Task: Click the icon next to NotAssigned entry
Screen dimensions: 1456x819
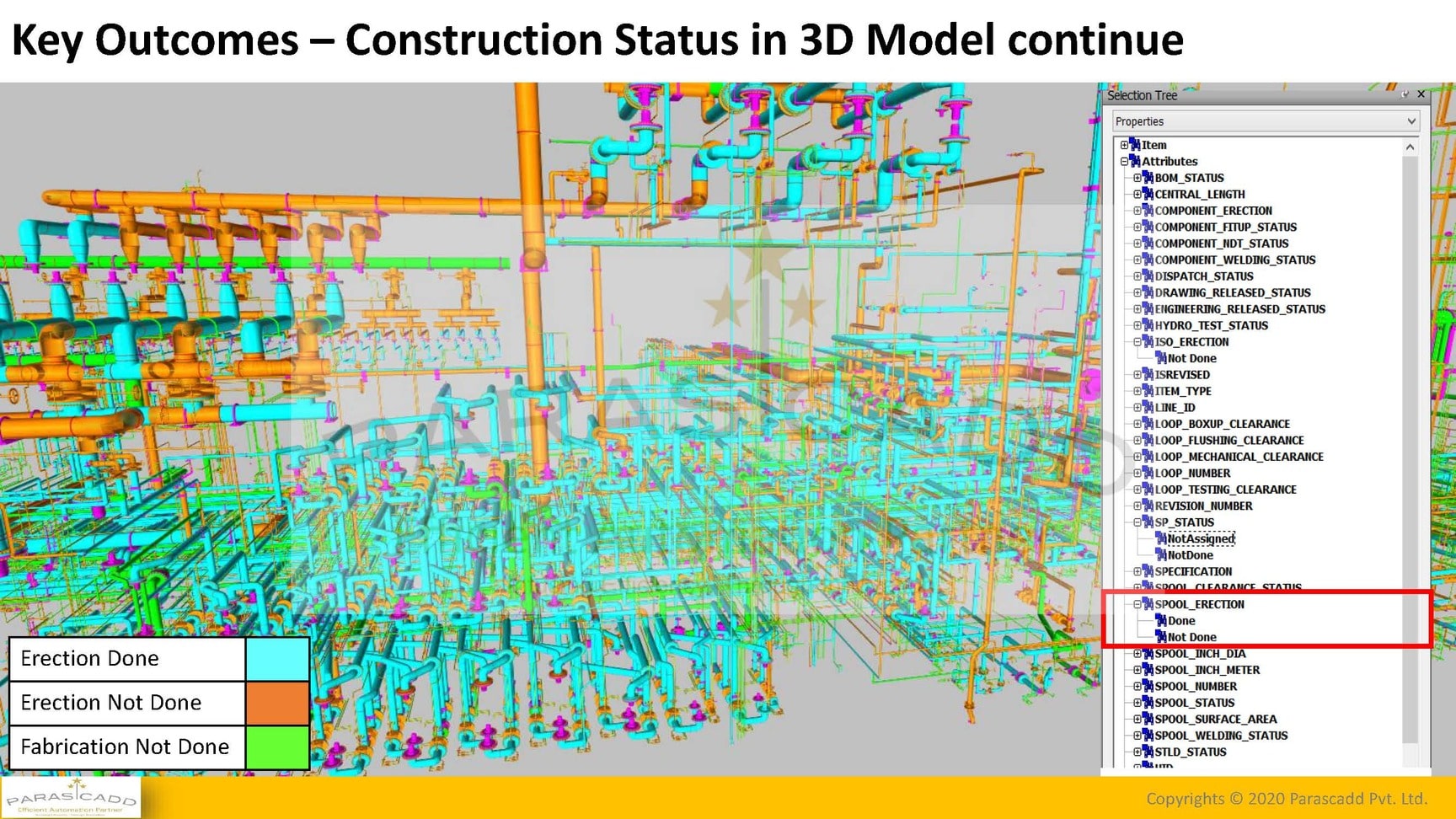Action: (x=1161, y=538)
